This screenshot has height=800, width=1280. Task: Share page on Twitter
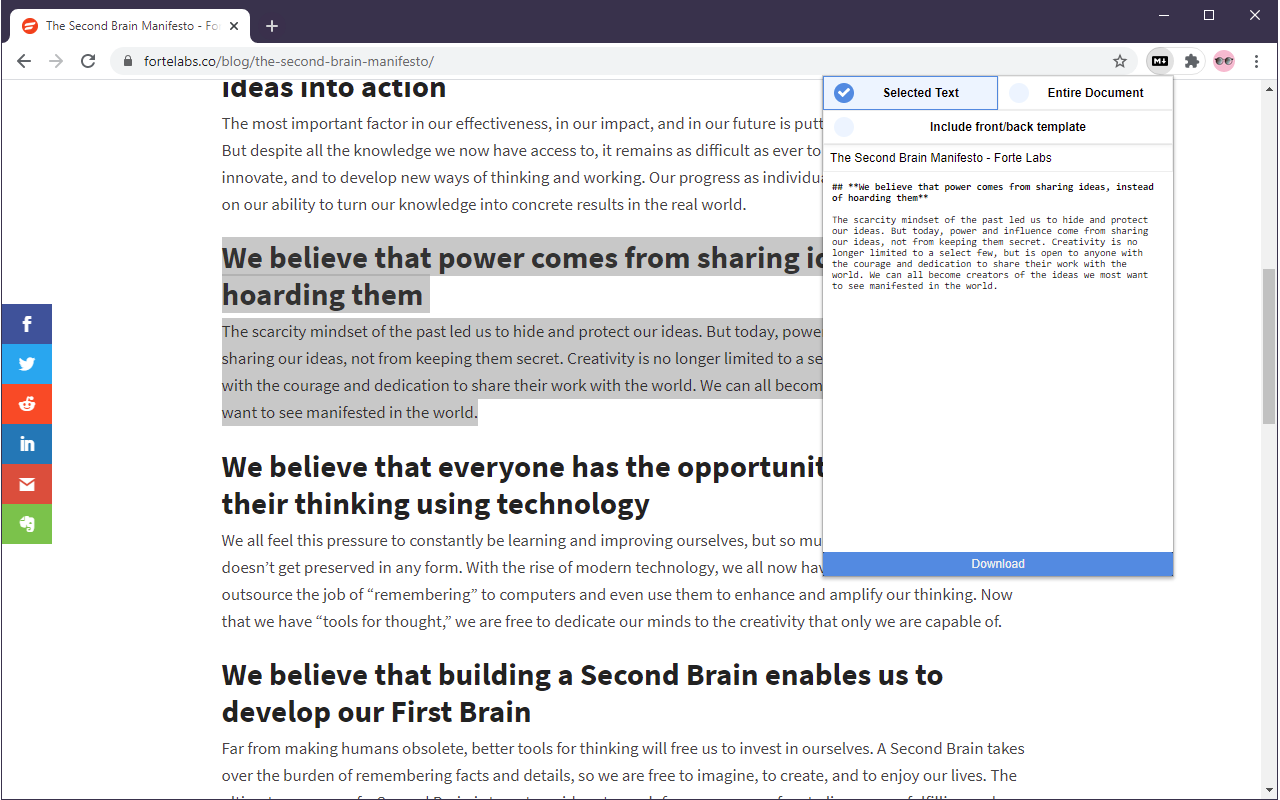coord(27,364)
